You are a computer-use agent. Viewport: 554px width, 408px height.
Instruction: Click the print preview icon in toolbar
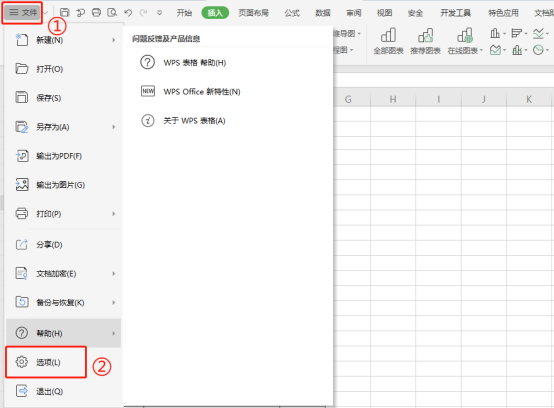(x=112, y=13)
